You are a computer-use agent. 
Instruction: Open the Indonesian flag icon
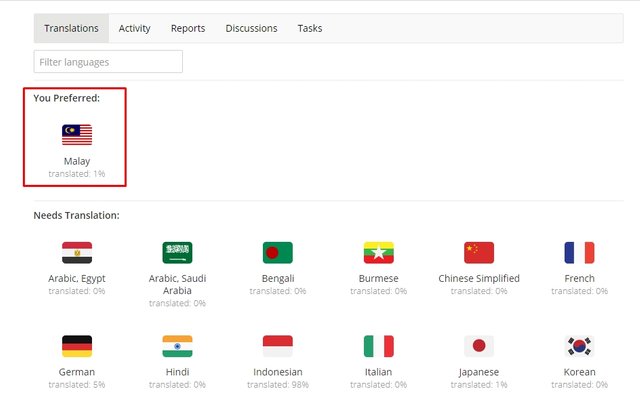(277, 346)
